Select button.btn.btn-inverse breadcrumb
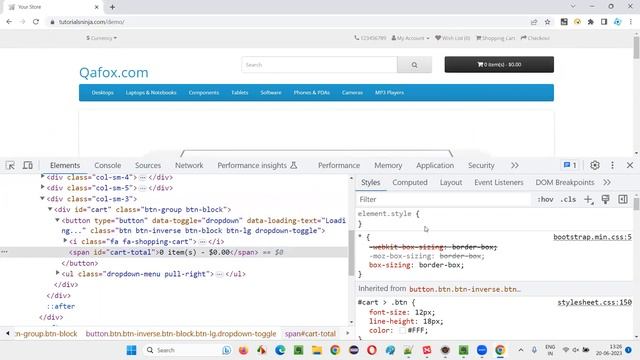 click(181, 333)
